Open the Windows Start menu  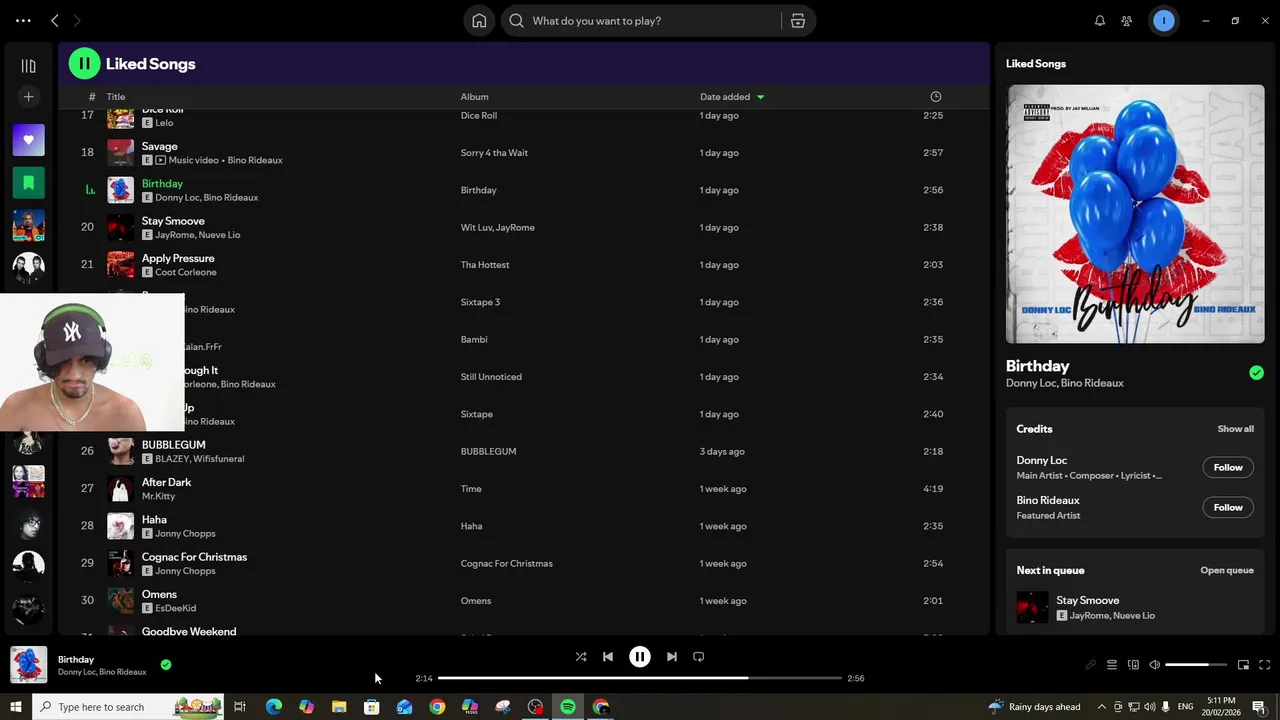click(15, 707)
